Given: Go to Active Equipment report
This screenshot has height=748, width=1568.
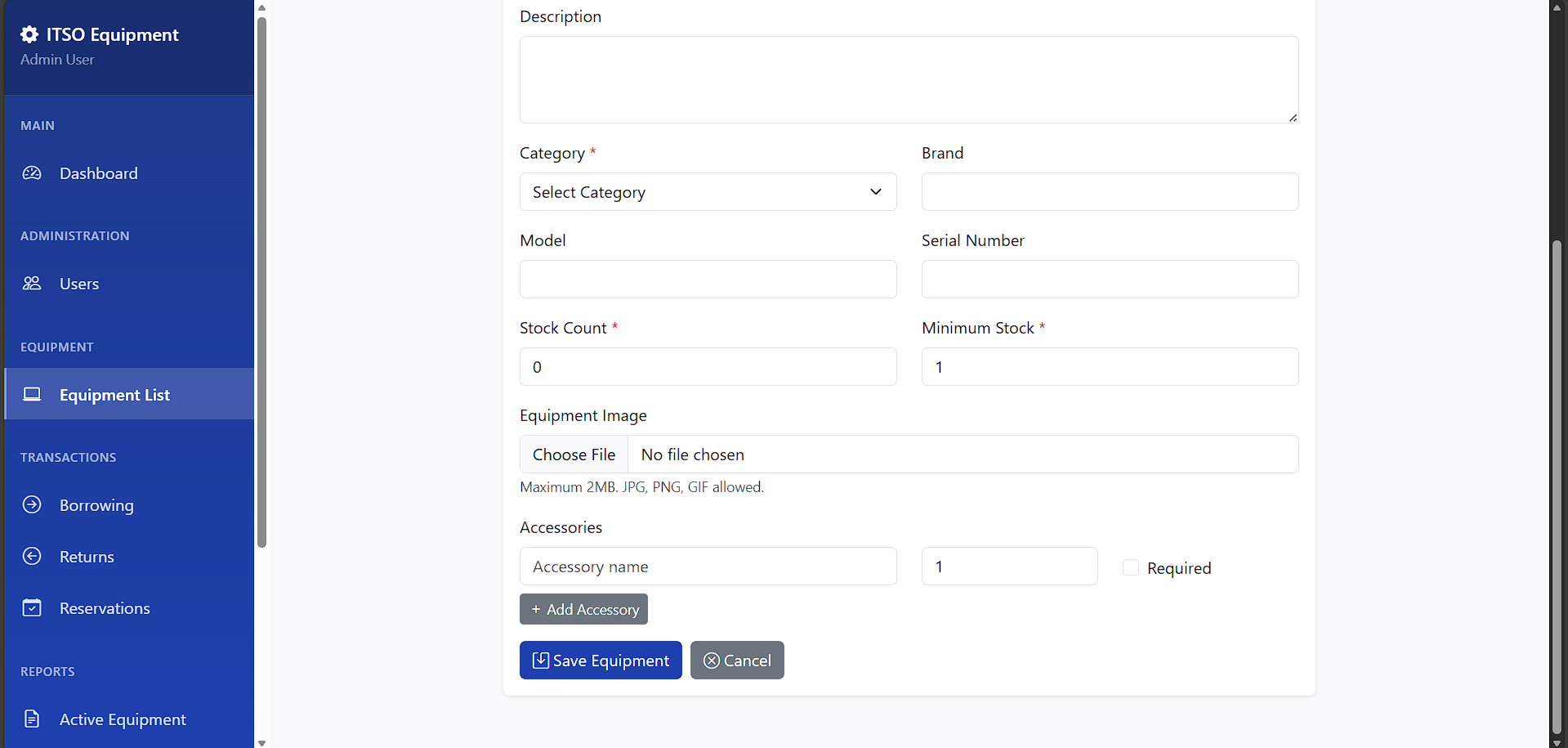Looking at the screenshot, I should [123, 719].
